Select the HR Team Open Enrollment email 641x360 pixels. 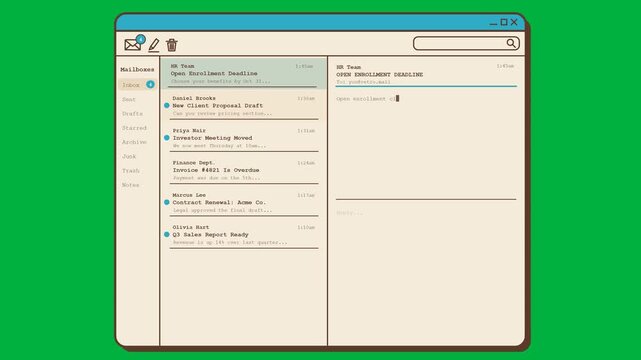point(244,73)
